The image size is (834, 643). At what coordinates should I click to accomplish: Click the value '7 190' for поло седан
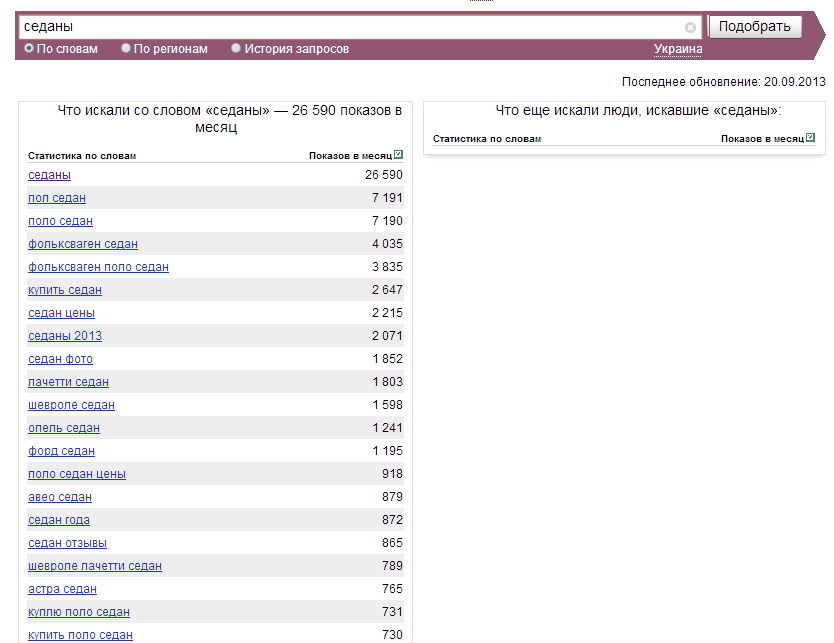[x=387, y=221]
